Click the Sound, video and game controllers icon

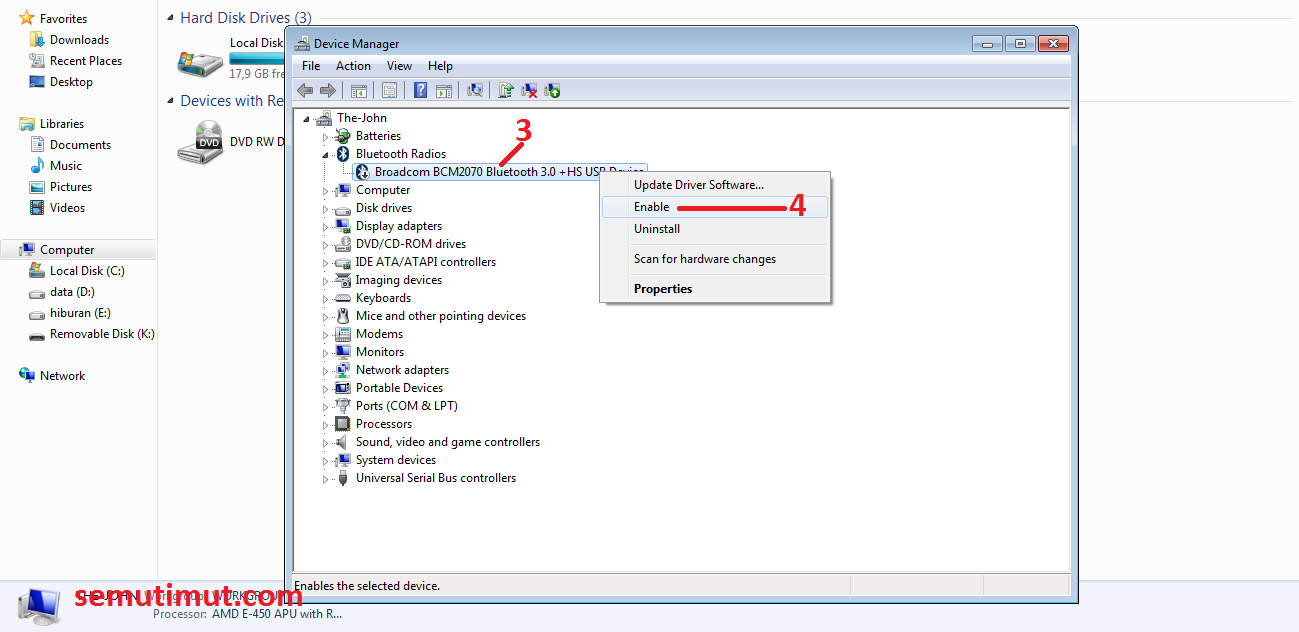coord(344,442)
